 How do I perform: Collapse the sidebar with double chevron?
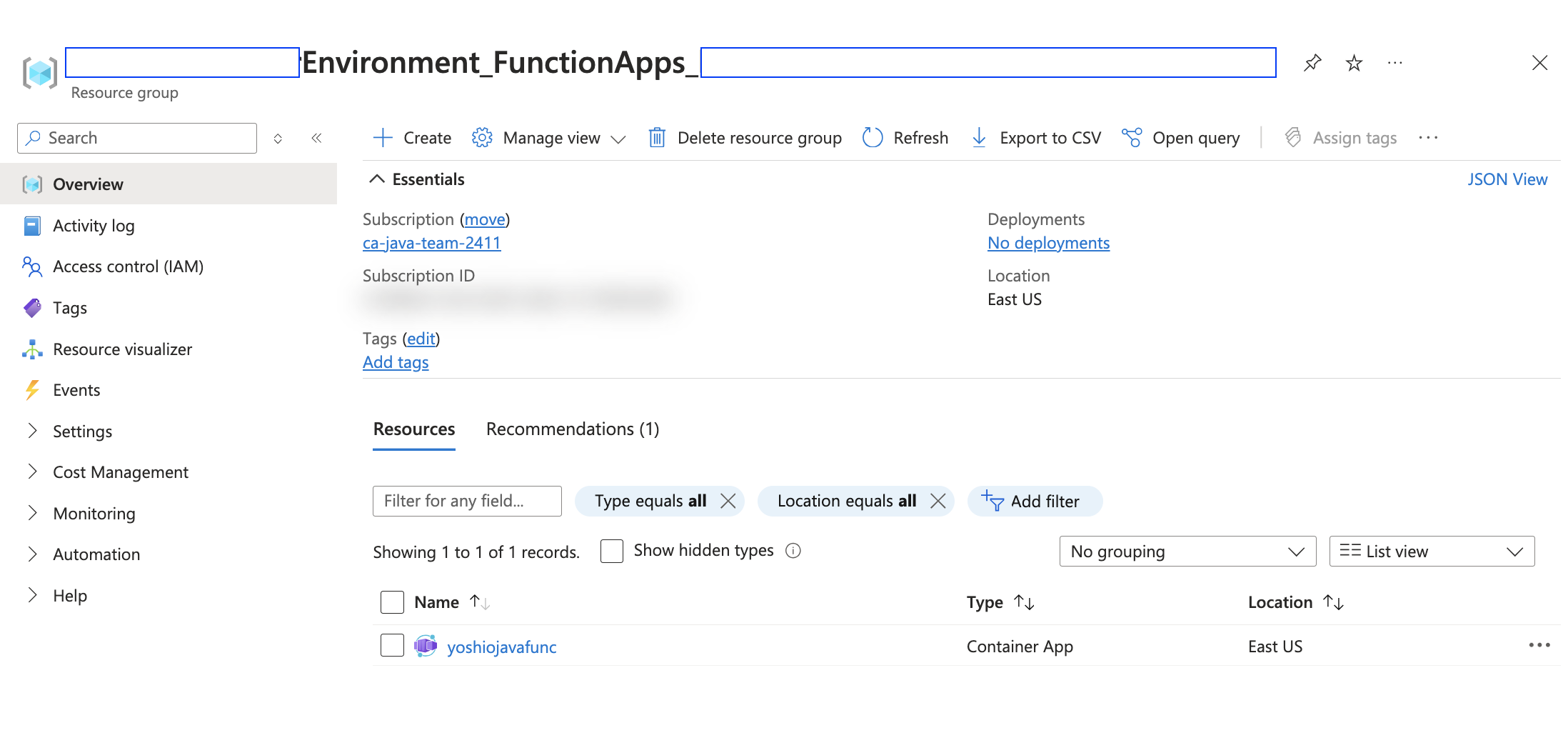click(x=316, y=138)
